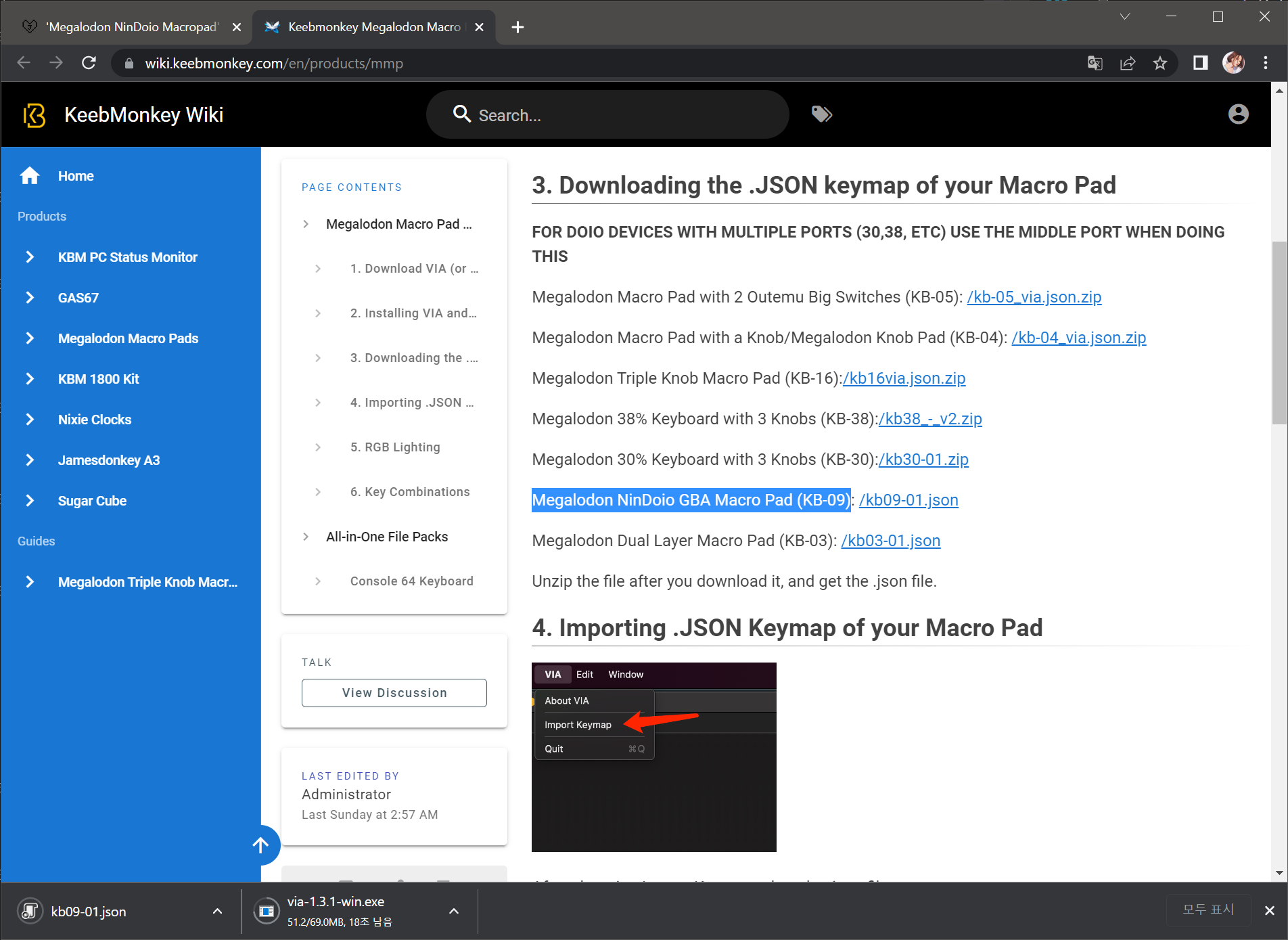Download /kb03-01.json link
The image size is (1288, 940).
(x=890, y=541)
